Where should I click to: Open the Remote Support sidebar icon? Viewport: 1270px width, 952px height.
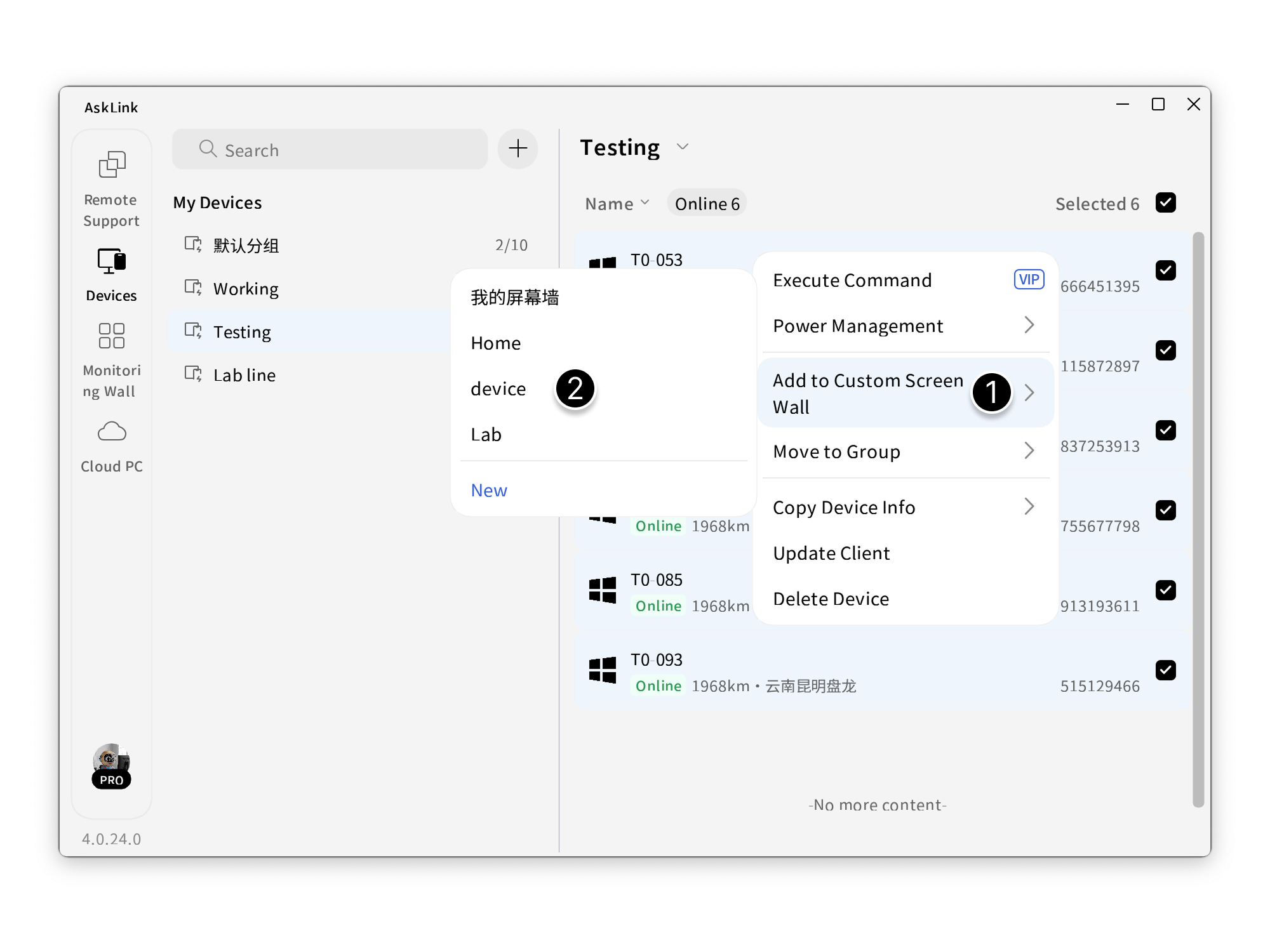click(x=112, y=166)
